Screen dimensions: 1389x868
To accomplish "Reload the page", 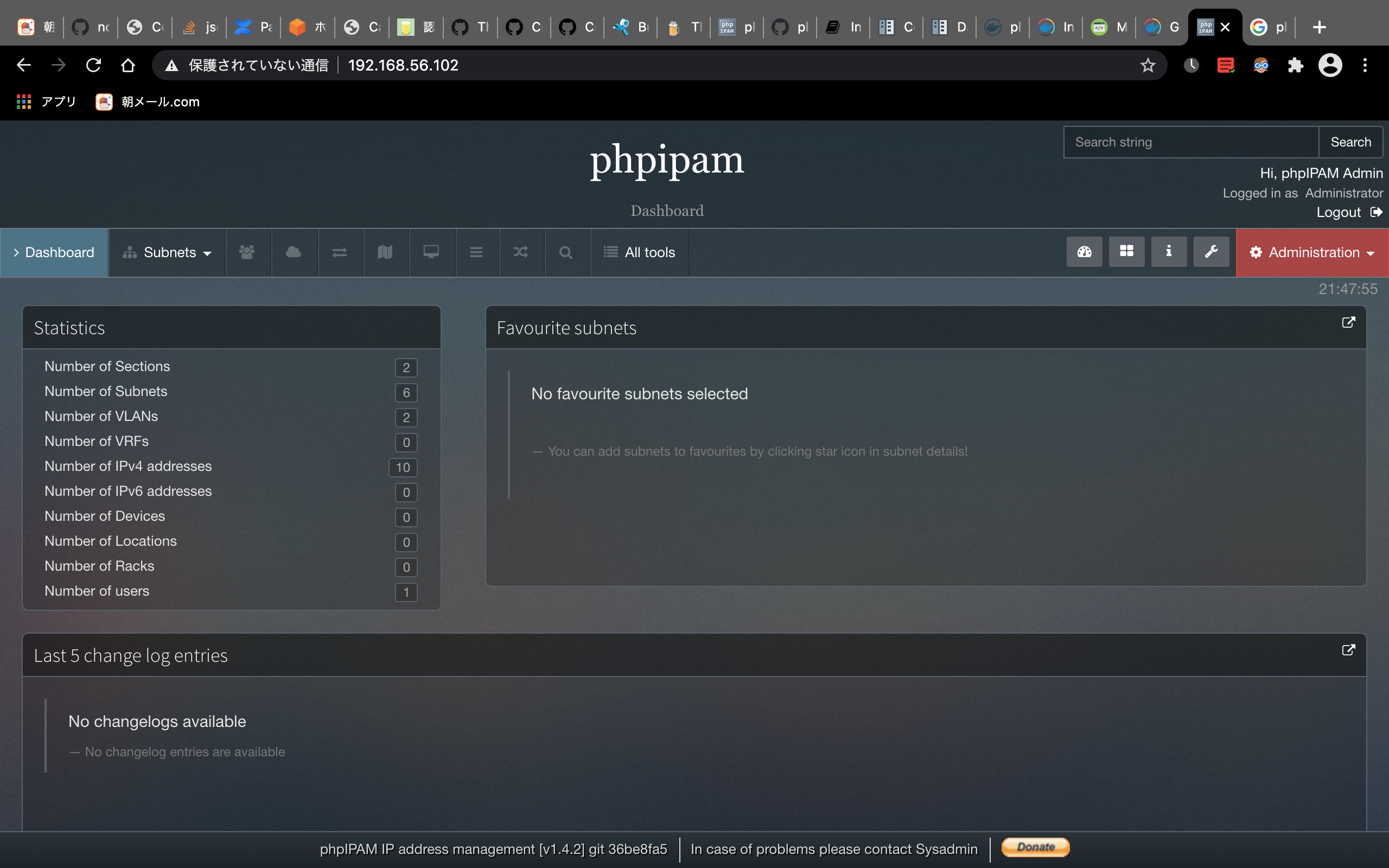I will pyautogui.click(x=93, y=65).
